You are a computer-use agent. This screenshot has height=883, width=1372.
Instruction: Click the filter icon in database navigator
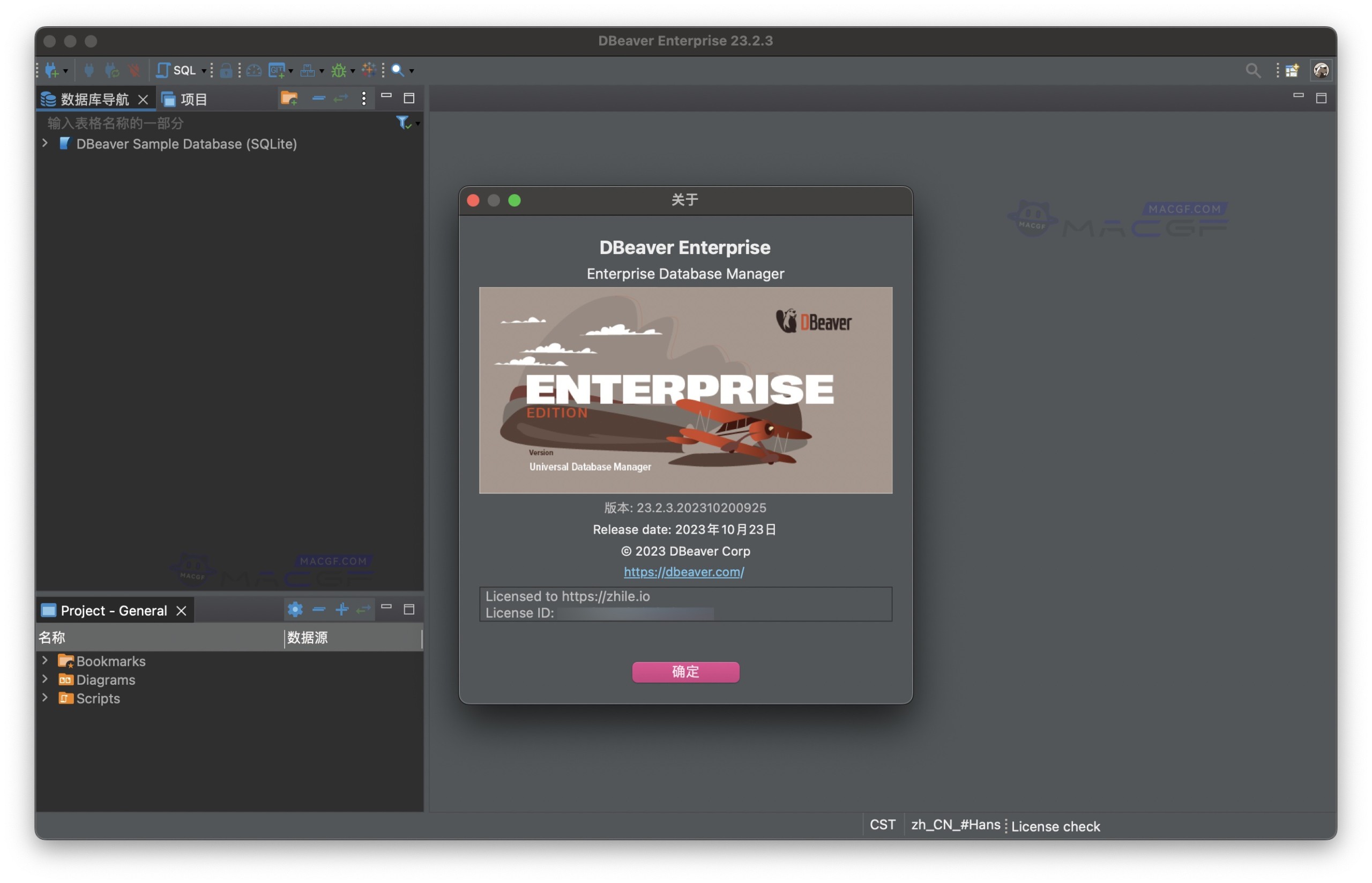pyautogui.click(x=402, y=122)
